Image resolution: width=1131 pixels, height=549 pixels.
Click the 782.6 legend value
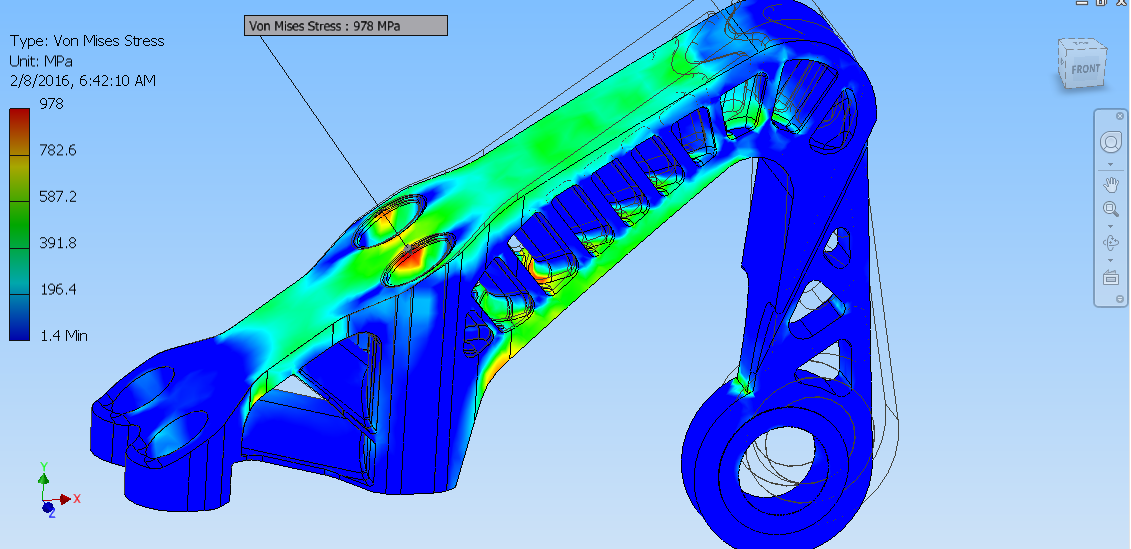pos(58,150)
